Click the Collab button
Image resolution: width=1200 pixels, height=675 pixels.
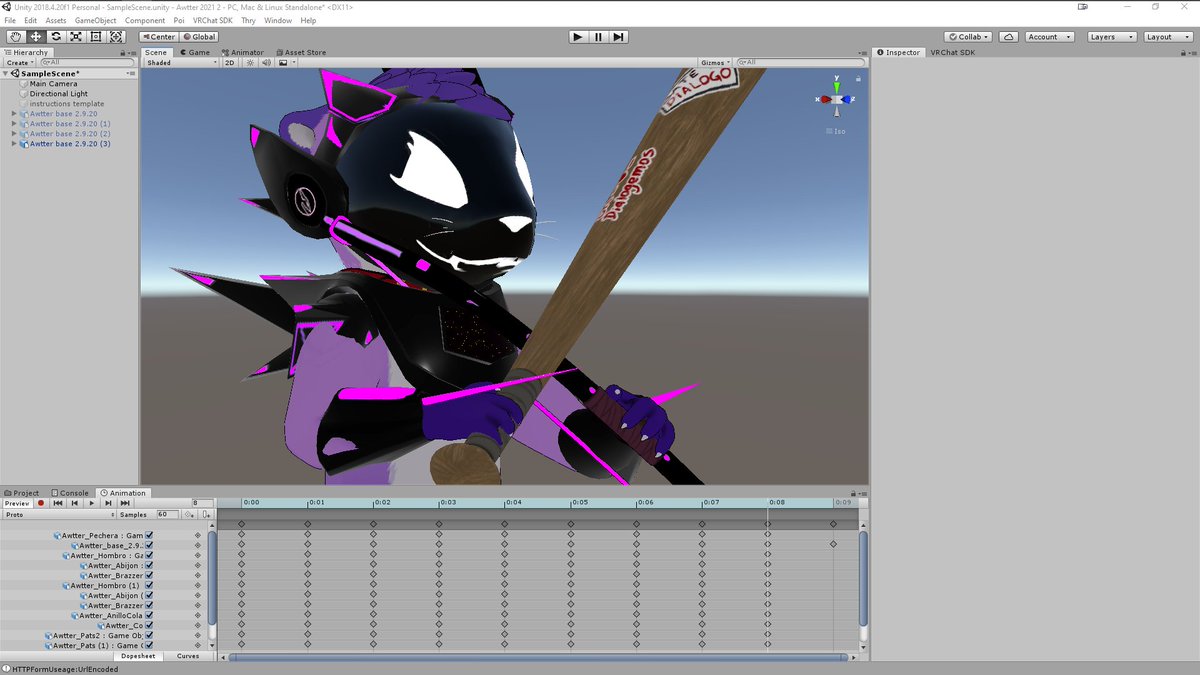coord(968,37)
